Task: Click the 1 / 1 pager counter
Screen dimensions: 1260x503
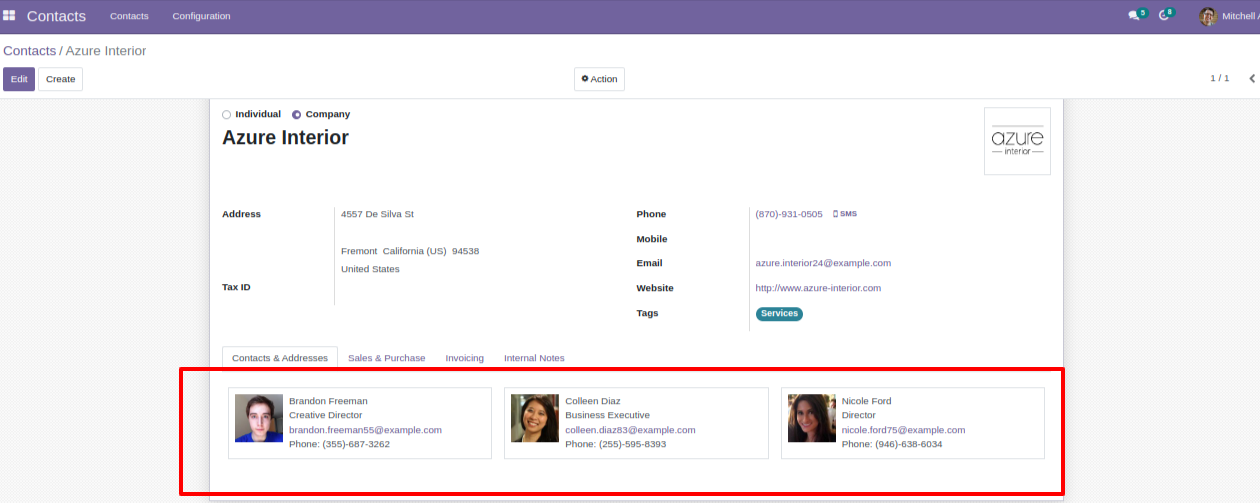Action: pyautogui.click(x=1220, y=78)
